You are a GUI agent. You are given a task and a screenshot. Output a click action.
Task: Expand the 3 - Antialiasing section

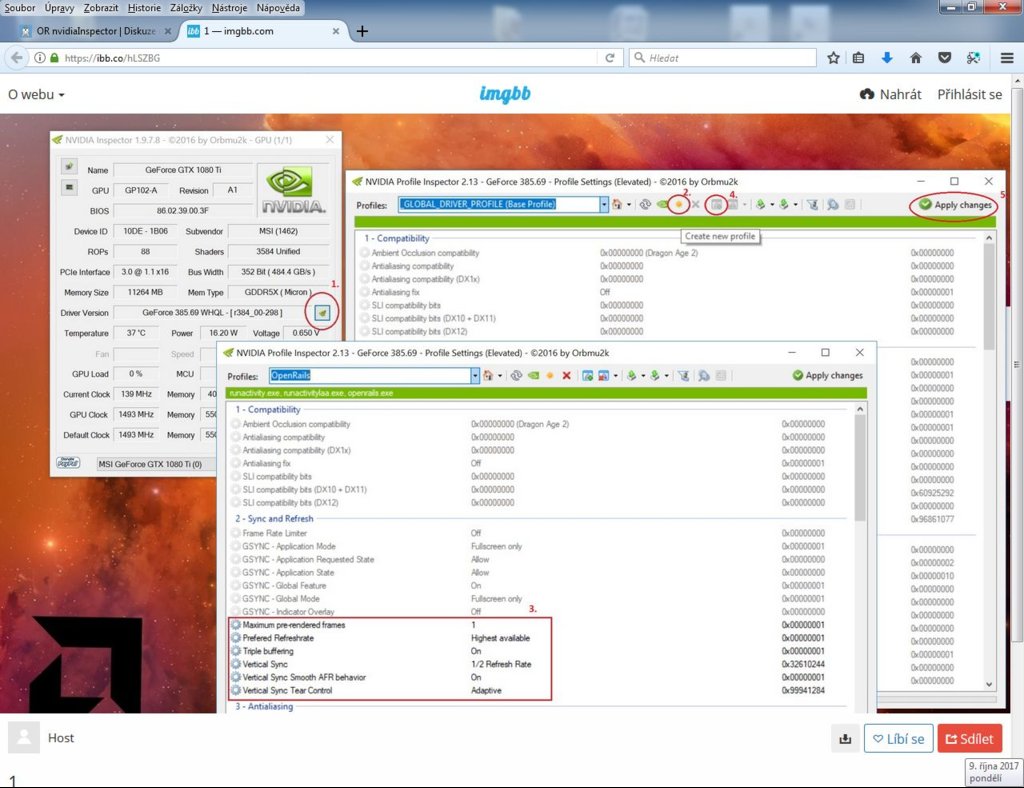point(264,706)
